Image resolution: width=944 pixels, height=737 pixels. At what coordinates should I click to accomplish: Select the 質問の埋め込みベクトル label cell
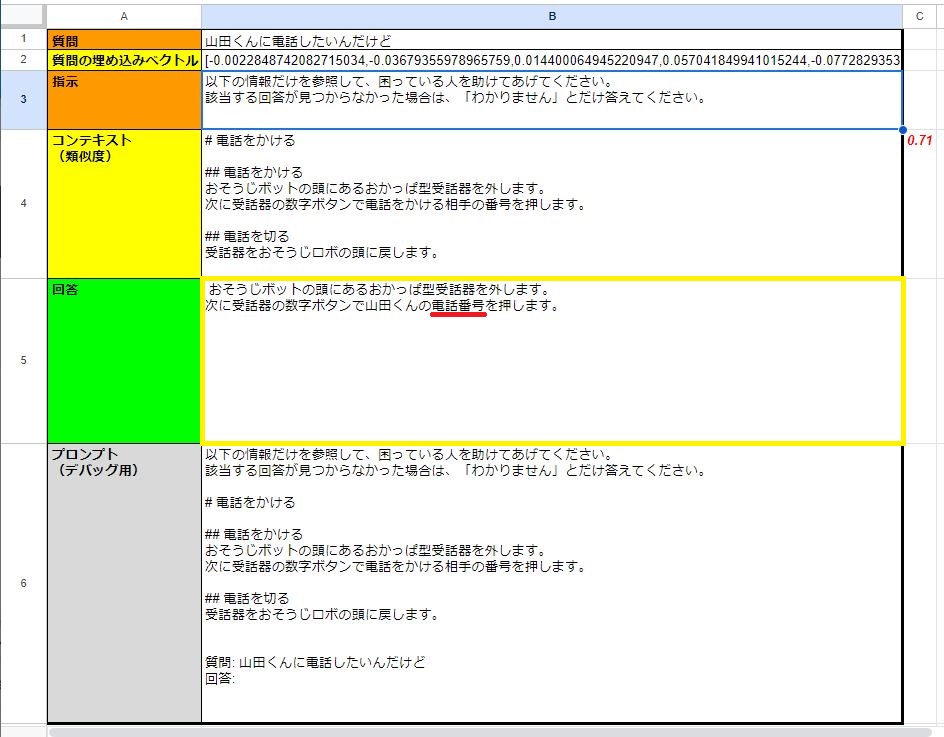pyautogui.click(x=124, y=61)
